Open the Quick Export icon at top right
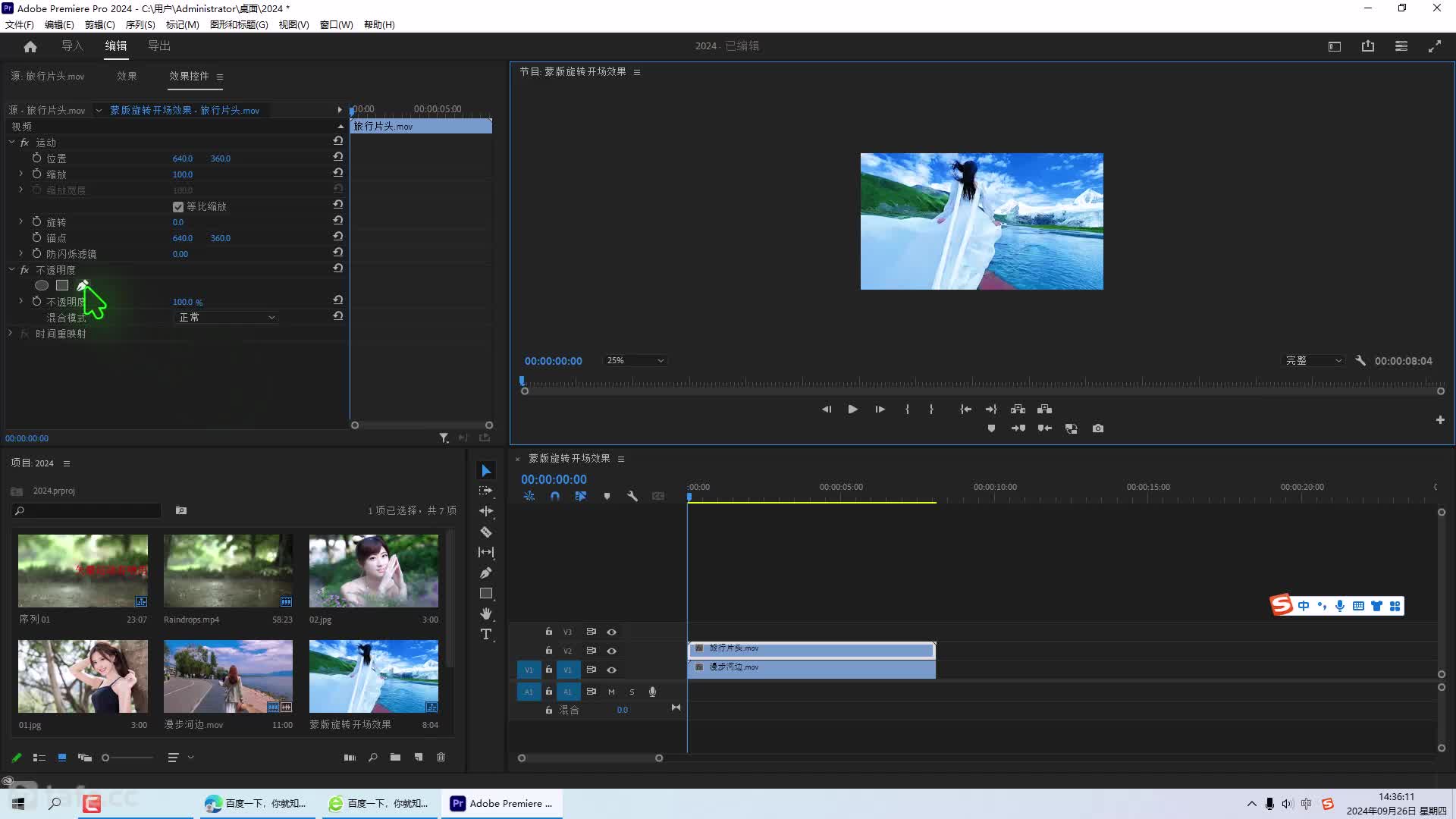 (x=1368, y=46)
